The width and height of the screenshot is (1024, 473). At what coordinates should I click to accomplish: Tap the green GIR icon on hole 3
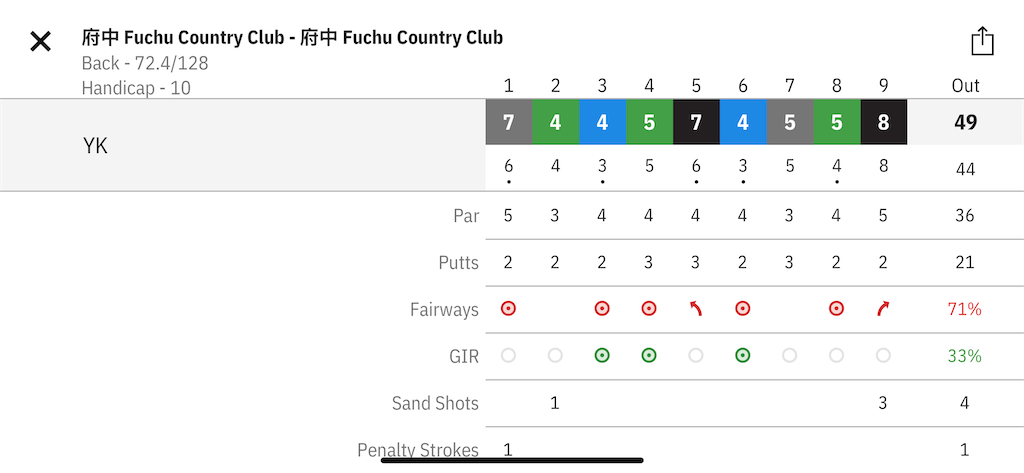tap(602, 355)
